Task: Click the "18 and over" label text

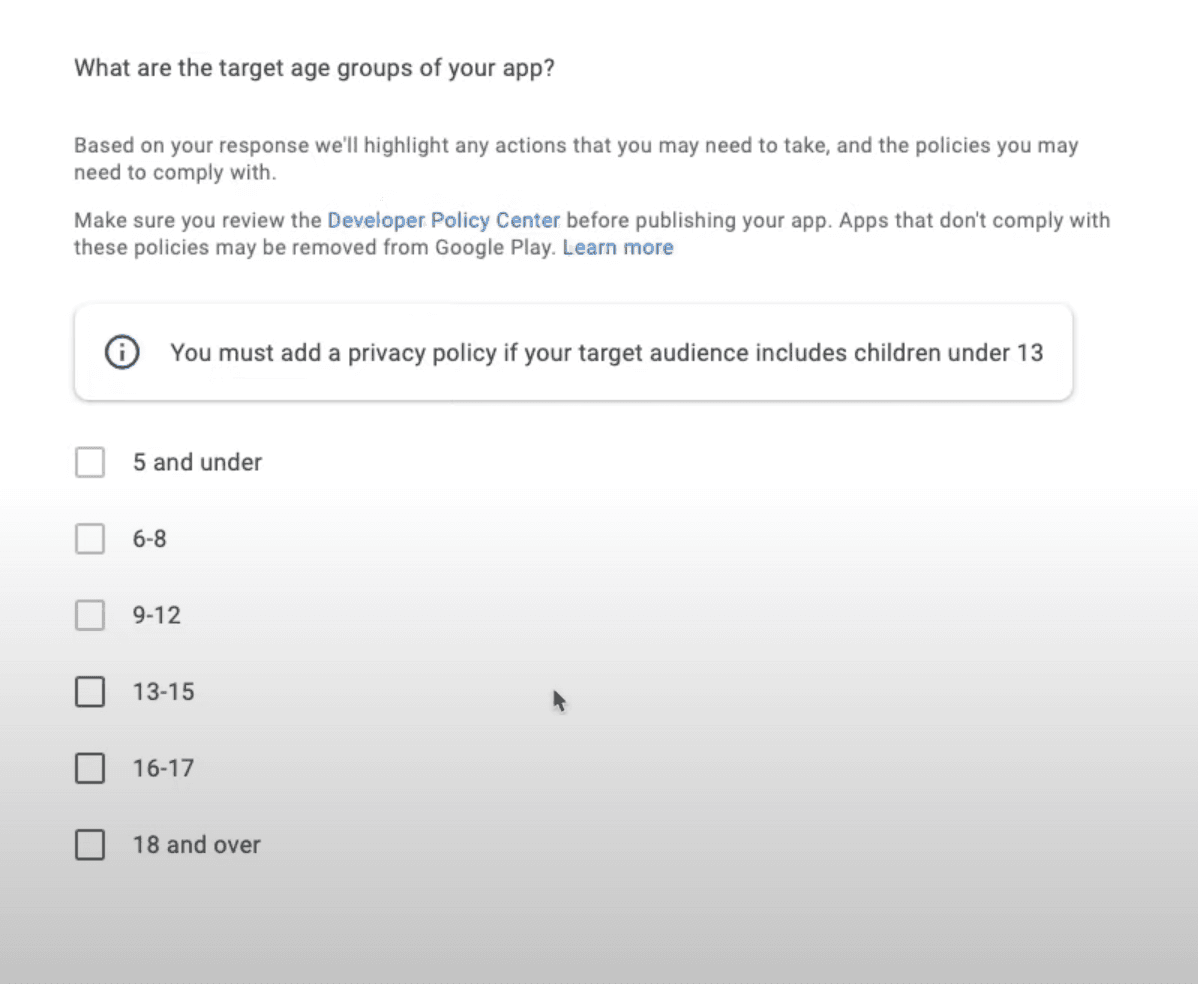Action: (x=196, y=845)
